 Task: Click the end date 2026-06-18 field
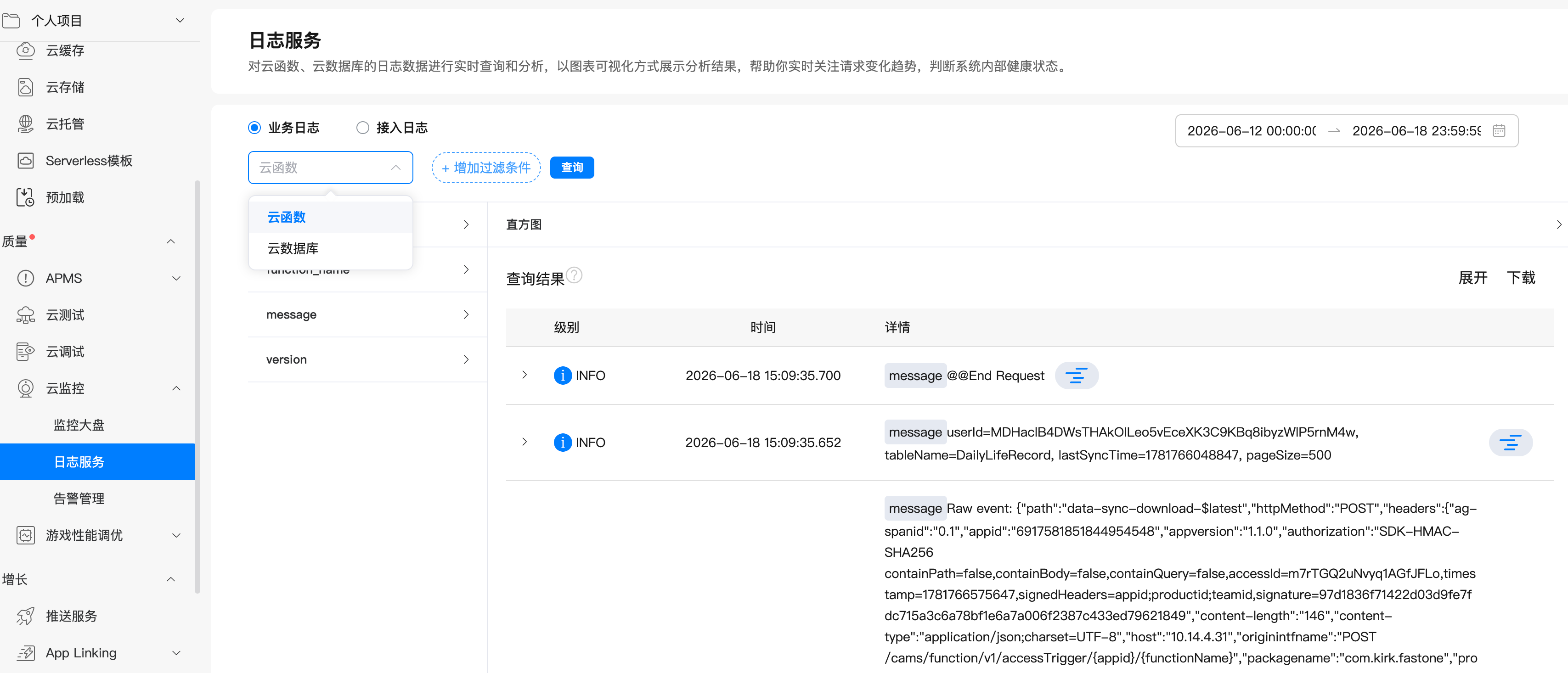1416,131
